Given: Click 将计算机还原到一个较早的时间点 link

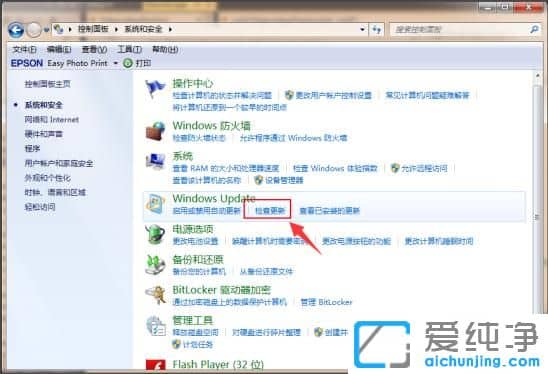Looking at the screenshot, I should pyautogui.click(x=230, y=108).
